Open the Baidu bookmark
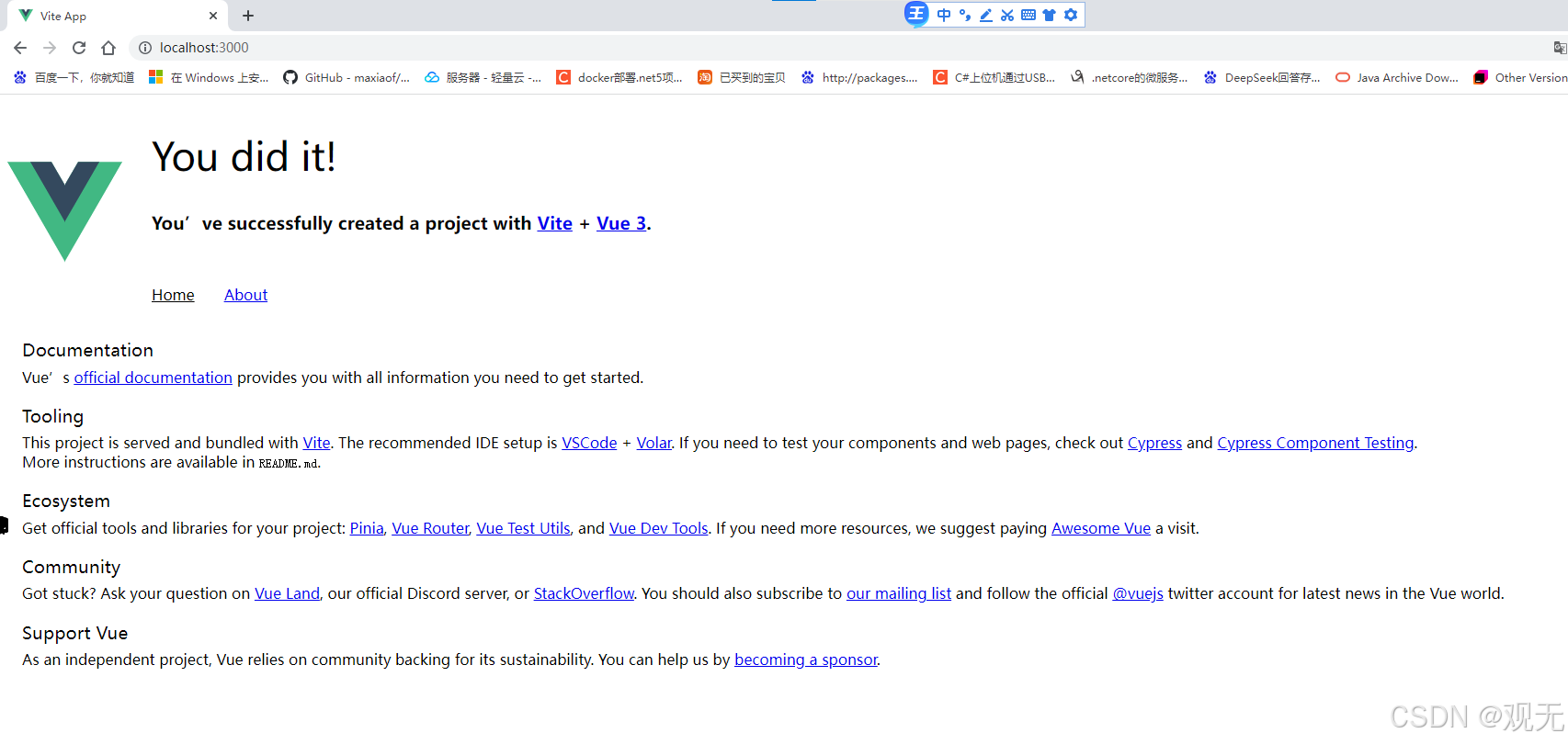This screenshot has height=744, width=1568. (x=74, y=78)
